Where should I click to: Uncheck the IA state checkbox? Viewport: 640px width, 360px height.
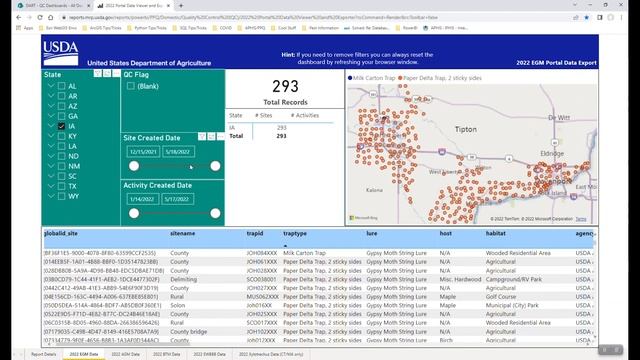click(x=61, y=126)
